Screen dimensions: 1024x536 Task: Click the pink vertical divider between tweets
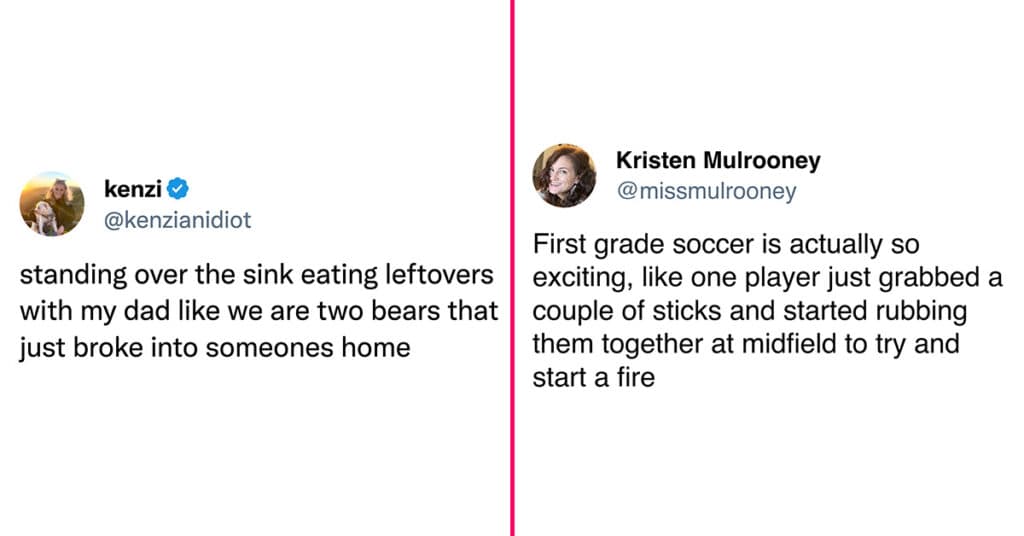pyautogui.click(x=513, y=268)
